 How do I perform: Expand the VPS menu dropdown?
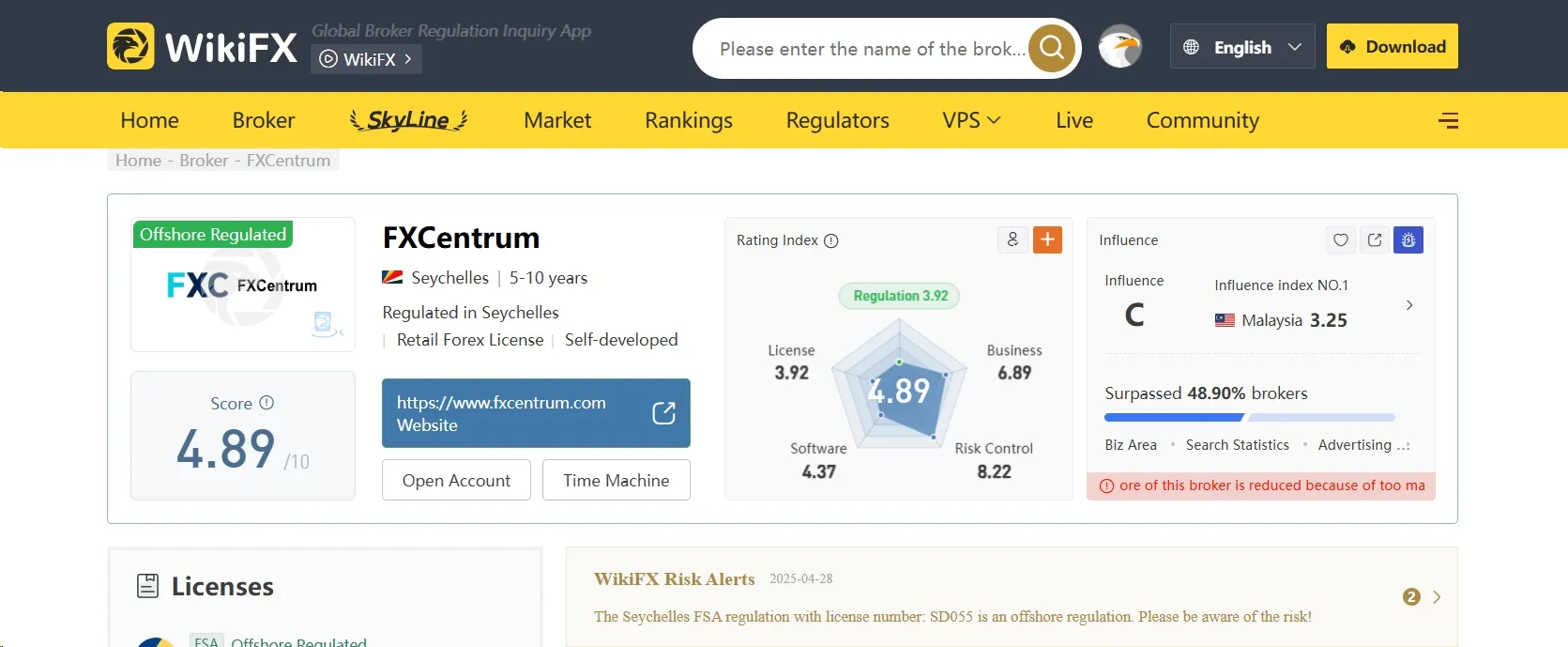pyautogui.click(x=971, y=120)
